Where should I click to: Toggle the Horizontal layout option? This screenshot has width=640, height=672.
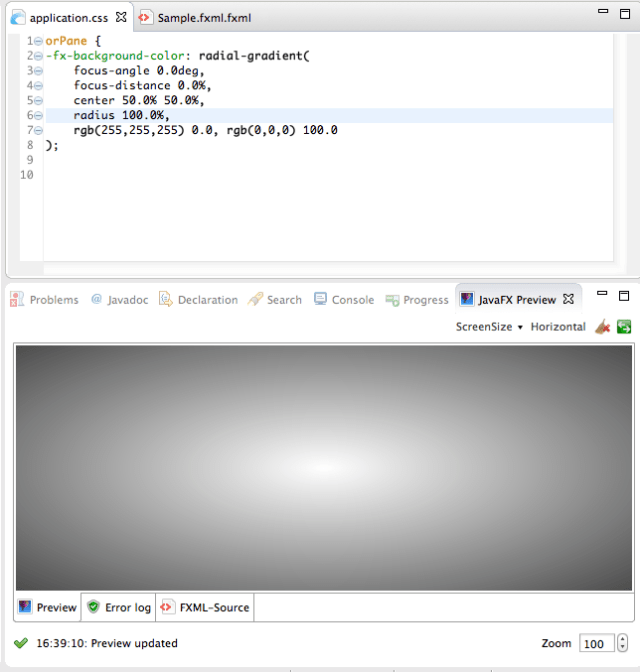point(558,327)
